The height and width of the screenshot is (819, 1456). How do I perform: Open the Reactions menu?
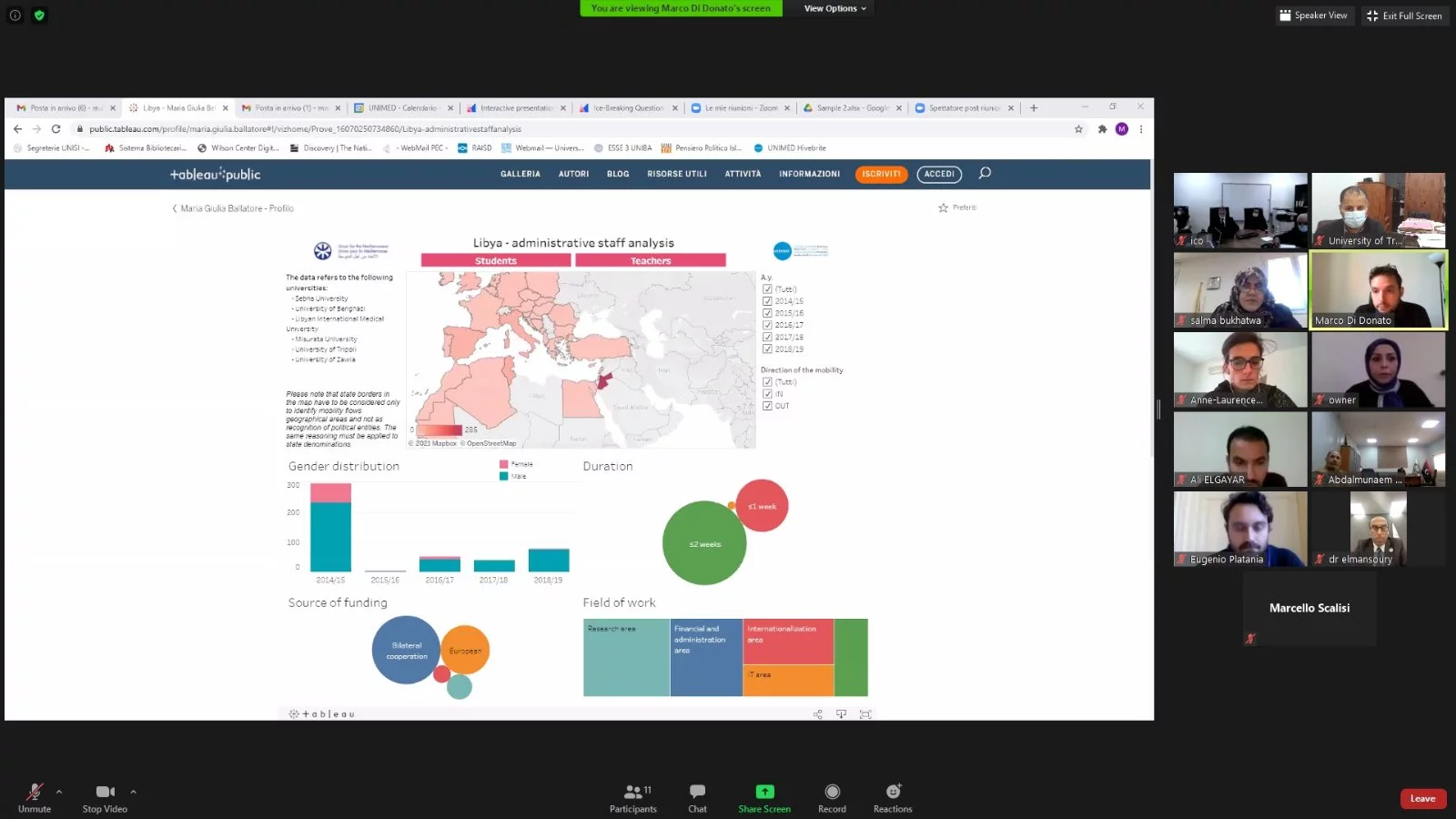click(893, 792)
